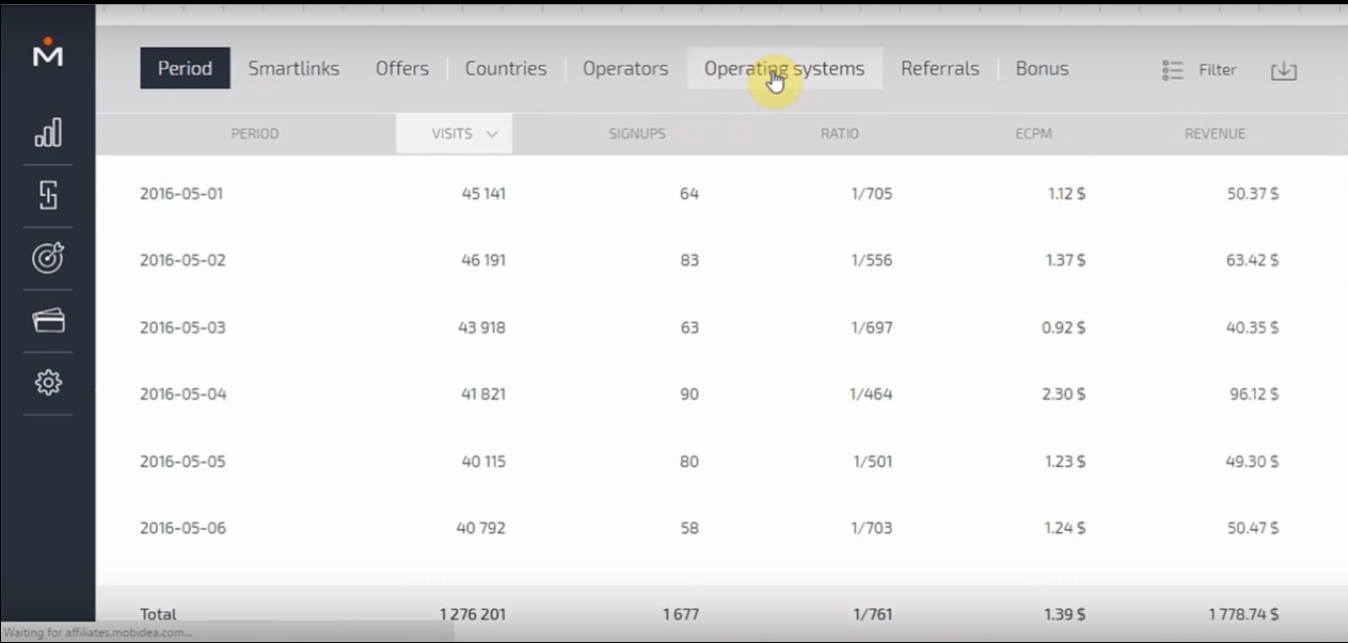Screen dimensions: 1348x643
Task: Click the total ECPM 1.39 $
Action: point(1065,614)
